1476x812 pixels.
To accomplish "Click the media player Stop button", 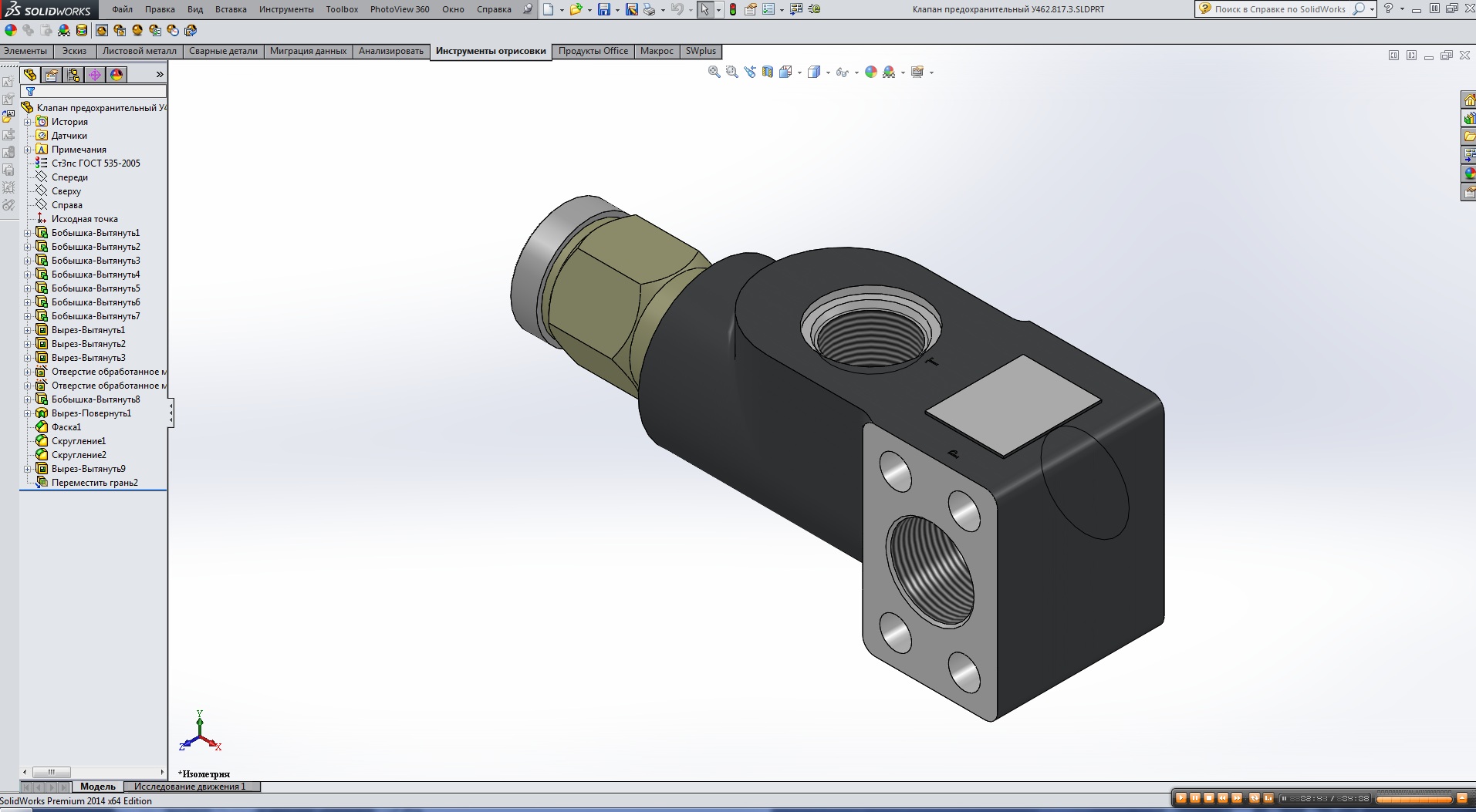I will pos(1209,798).
